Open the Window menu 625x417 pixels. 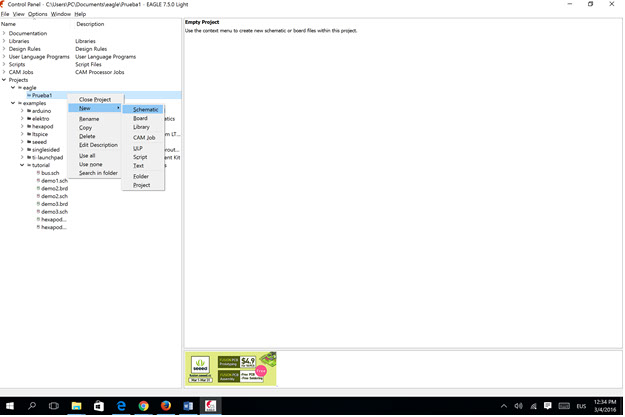pos(61,14)
